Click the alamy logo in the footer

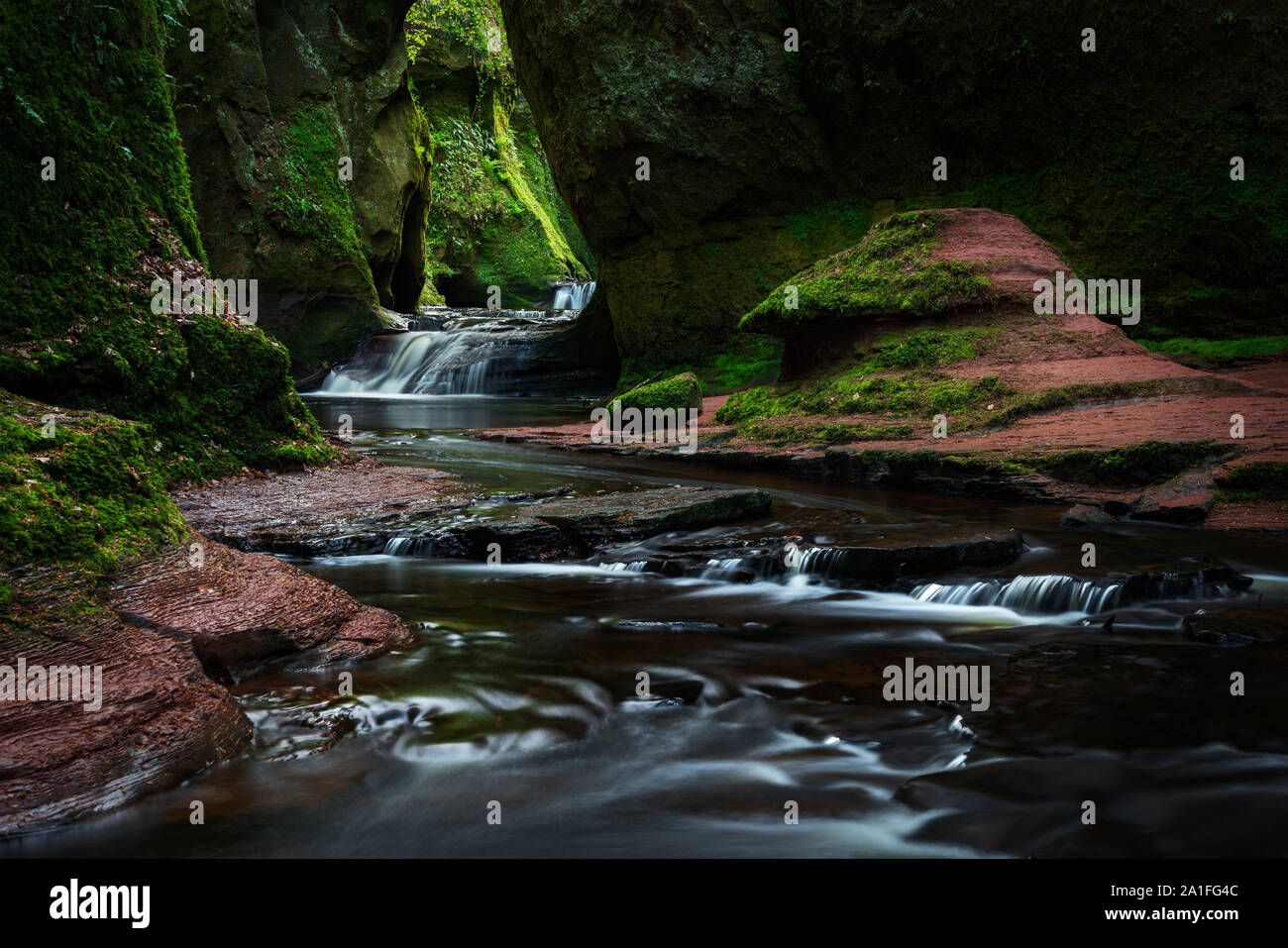click(x=100, y=903)
